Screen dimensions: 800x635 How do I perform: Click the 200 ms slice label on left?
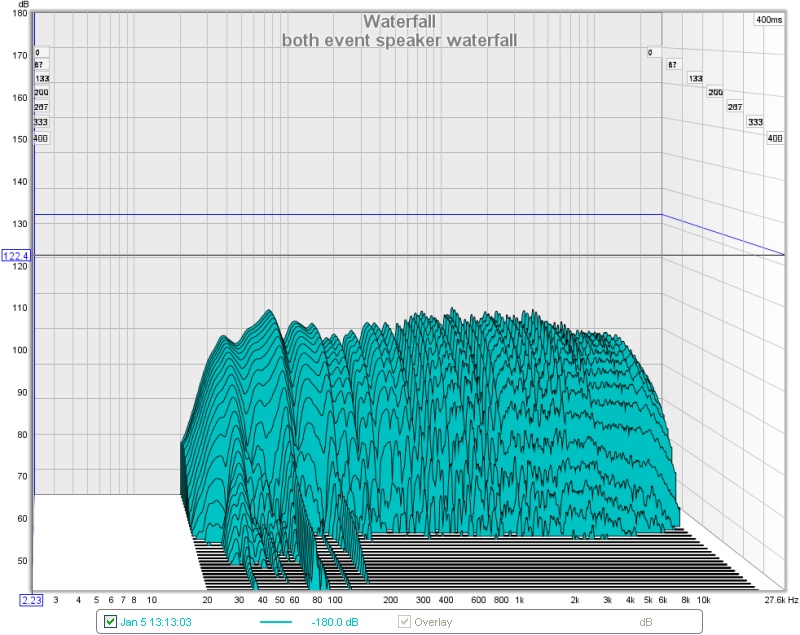(41, 92)
